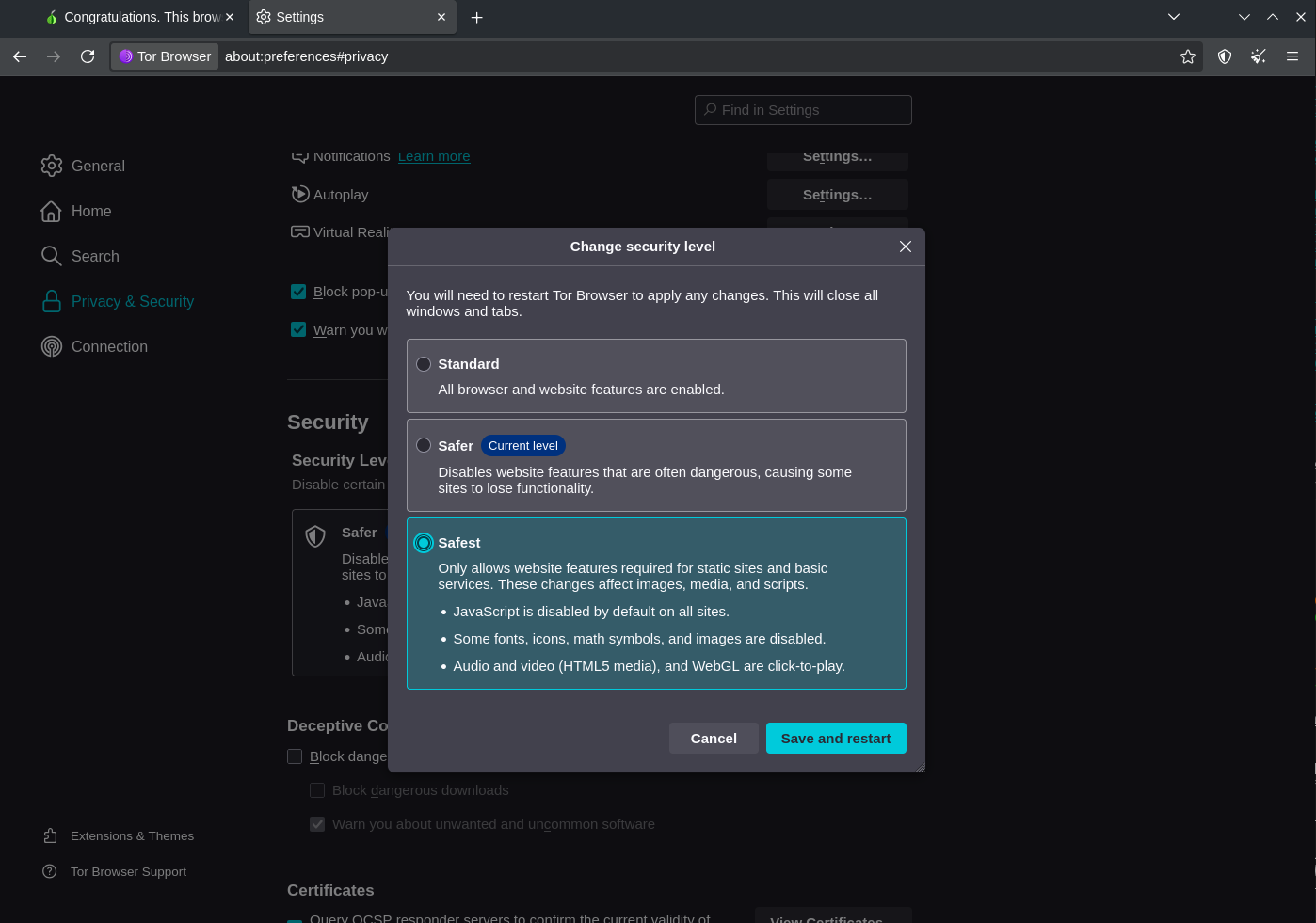1316x923 pixels.
Task: Bookmark this page with the star icon
Action: point(1188,56)
